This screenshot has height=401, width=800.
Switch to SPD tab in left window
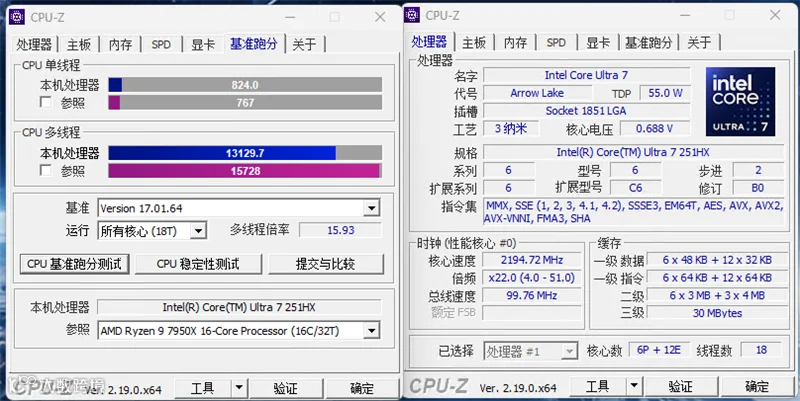coord(161,44)
